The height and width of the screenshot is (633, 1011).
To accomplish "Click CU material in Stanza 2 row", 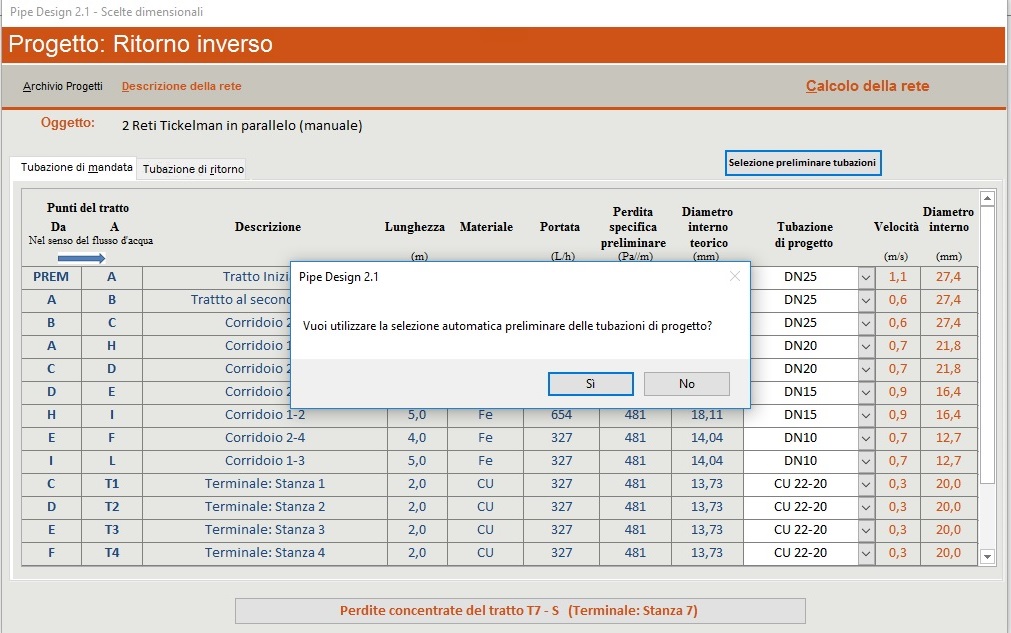I will pyautogui.click(x=486, y=507).
